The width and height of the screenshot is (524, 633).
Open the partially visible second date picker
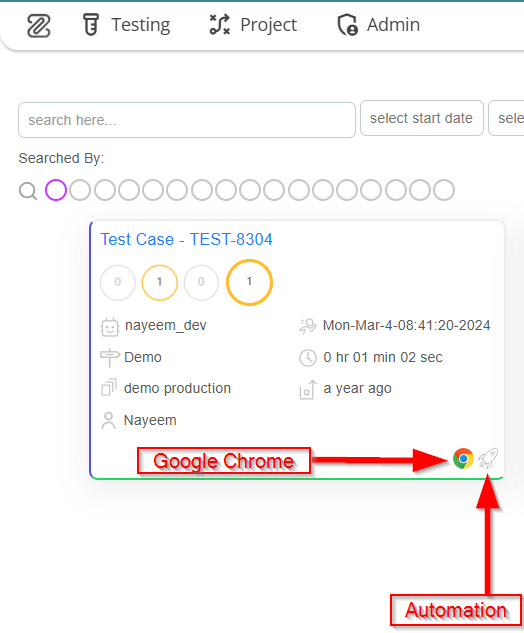tap(507, 118)
